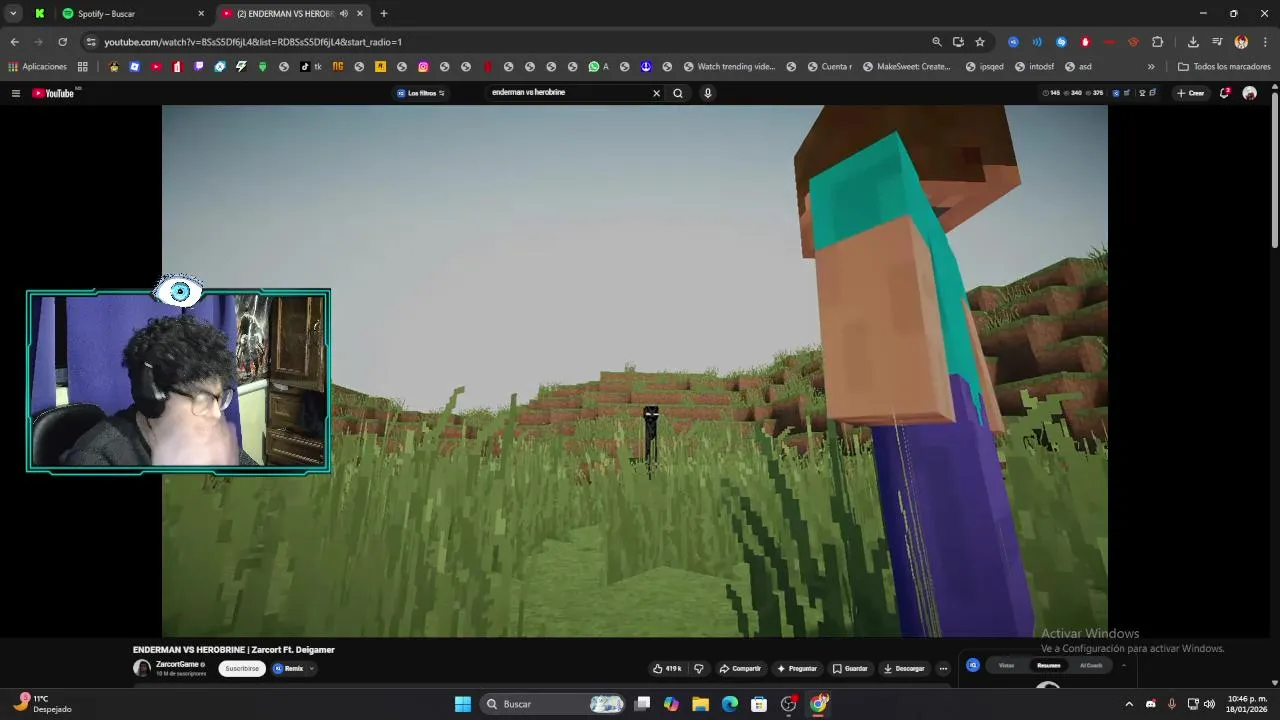Download video with Descargar button

[904, 668]
